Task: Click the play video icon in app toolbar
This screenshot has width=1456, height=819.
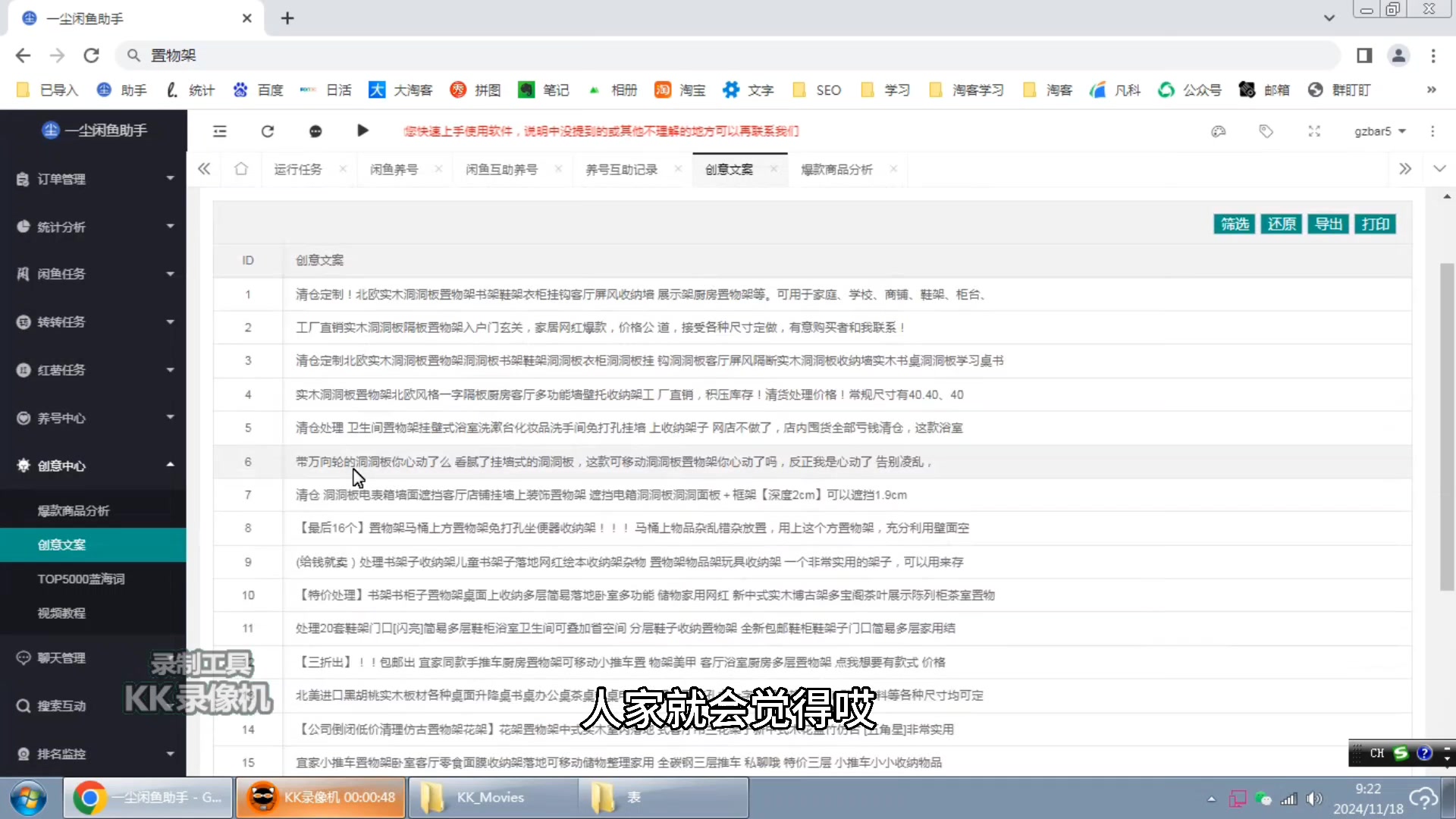Action: (362, 130)
